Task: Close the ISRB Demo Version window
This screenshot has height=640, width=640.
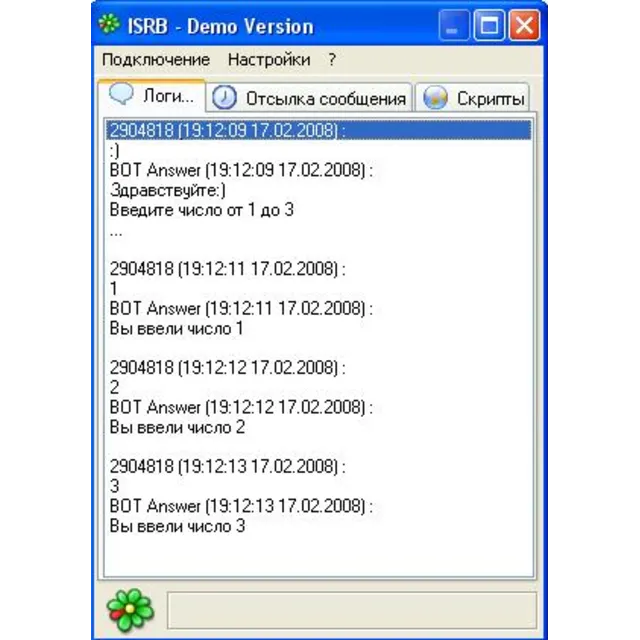Action: click(524, 26)
